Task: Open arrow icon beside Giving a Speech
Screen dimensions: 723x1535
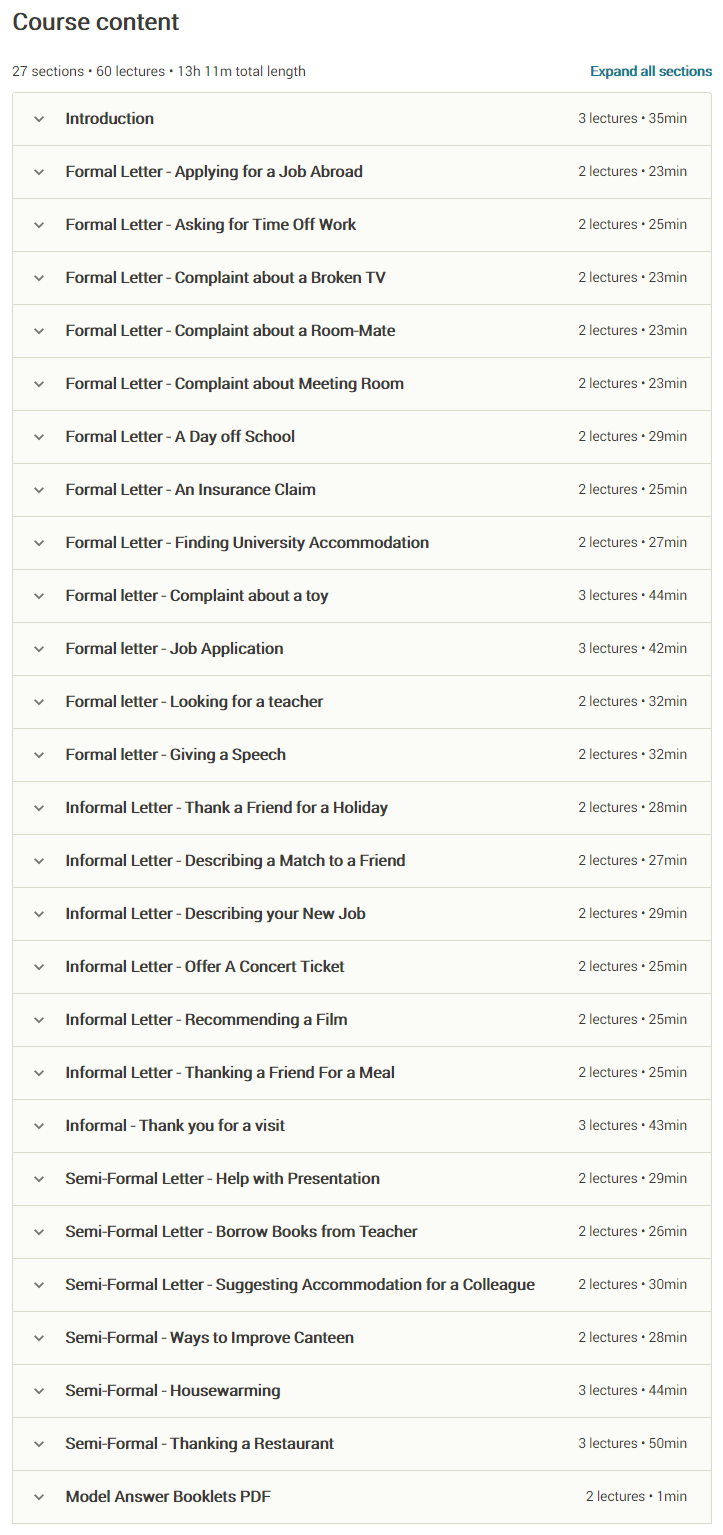Action: pos(39,755)
